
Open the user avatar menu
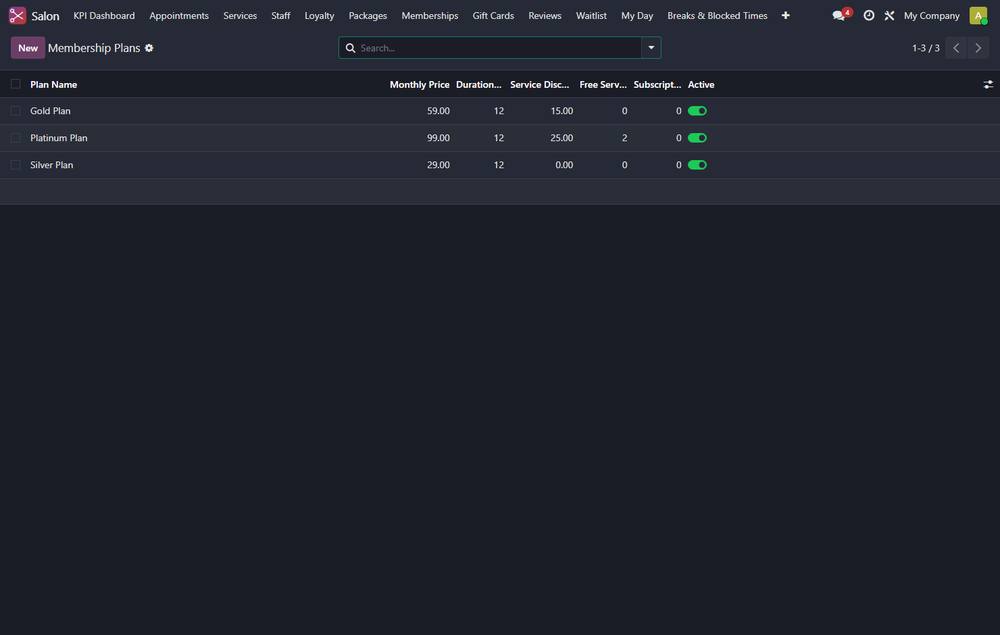[978, 15]
